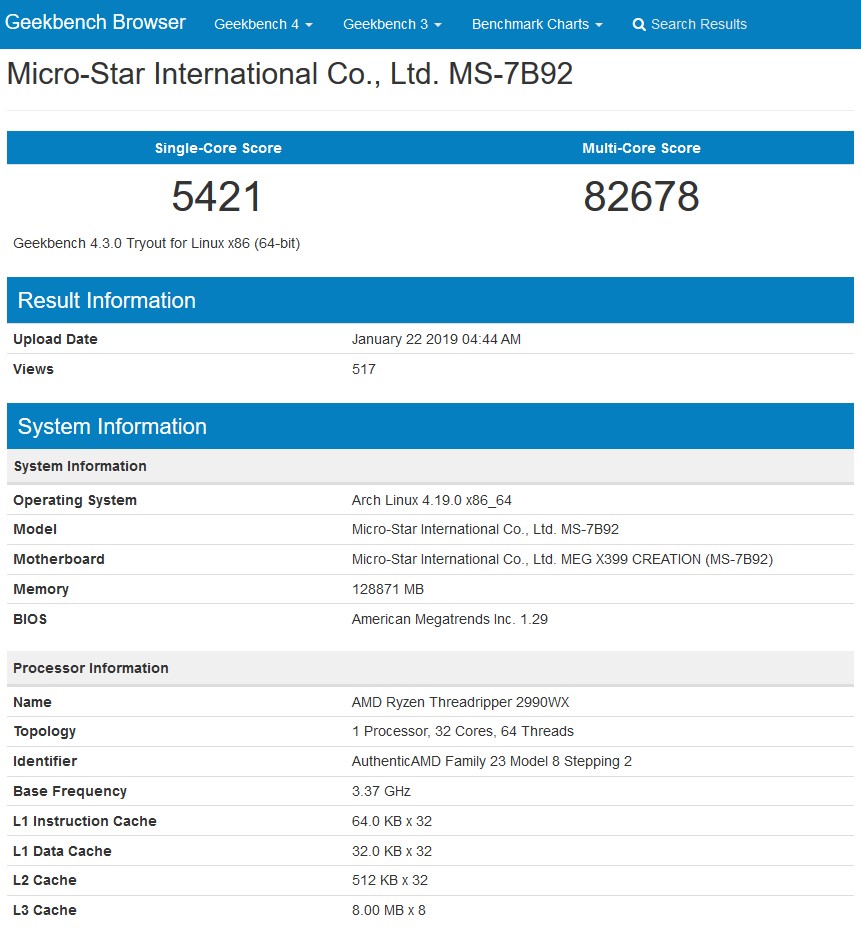Click the Geekbench 4.3.0 Tryout version text
Image resolution: width=861 pixels, height=930 pixels.
157,243
